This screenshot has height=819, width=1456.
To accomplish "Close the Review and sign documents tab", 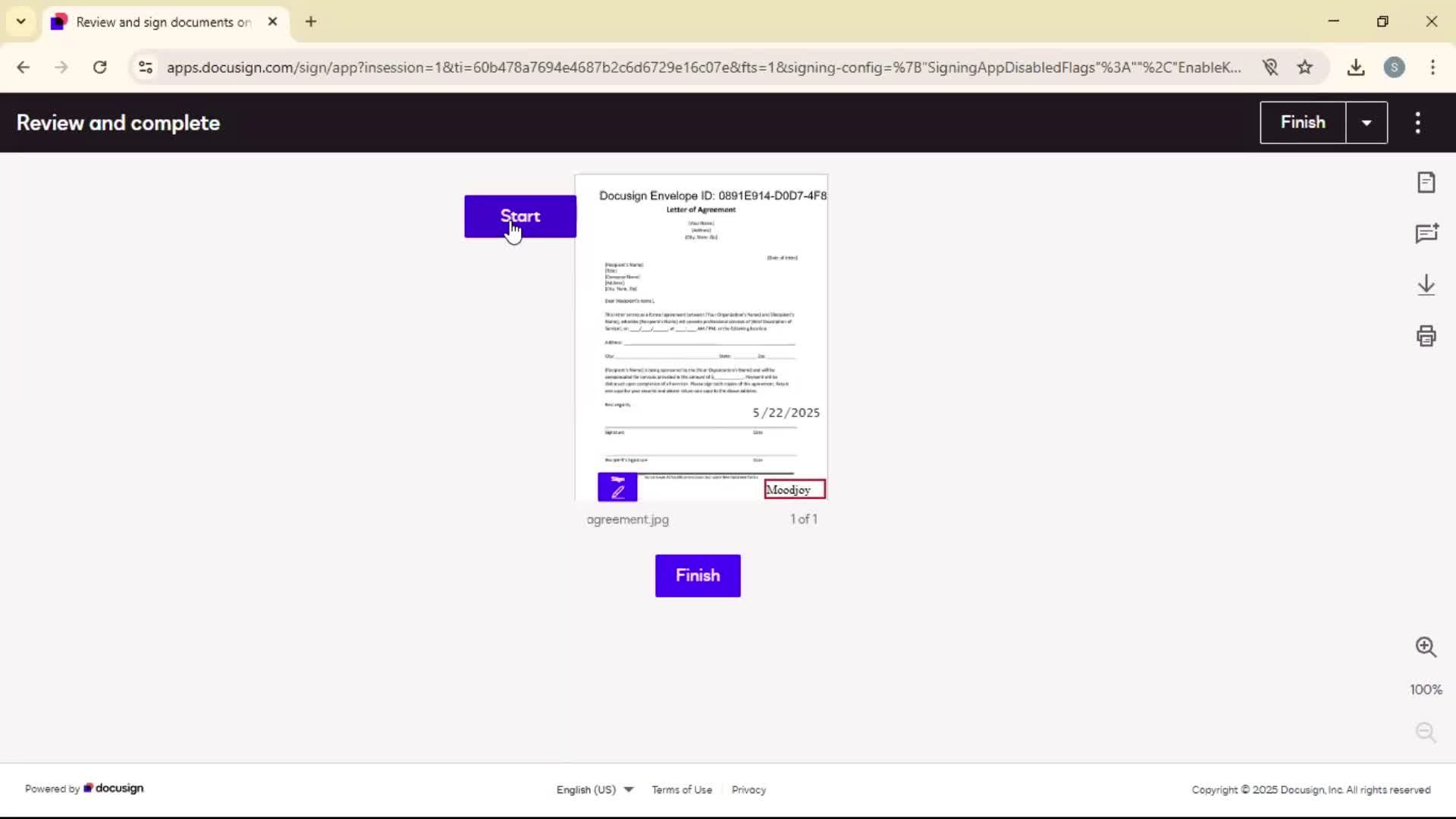I will pyautogui.click(x=273, y=22).
